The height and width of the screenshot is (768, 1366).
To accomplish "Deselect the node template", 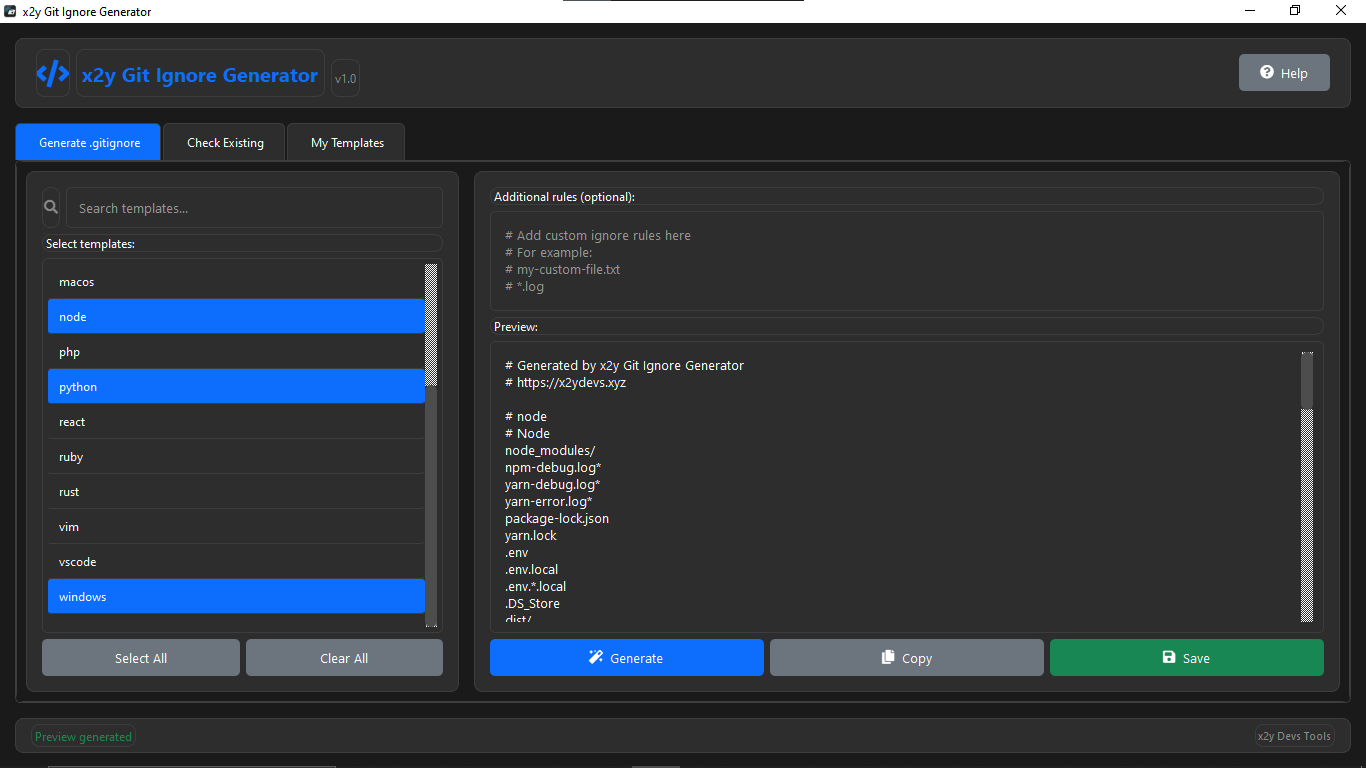I will 235,316.
